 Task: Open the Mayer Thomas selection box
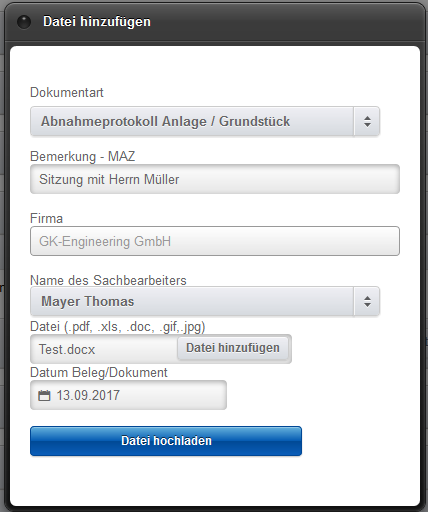pyautogui.click(x=205, y=301)
